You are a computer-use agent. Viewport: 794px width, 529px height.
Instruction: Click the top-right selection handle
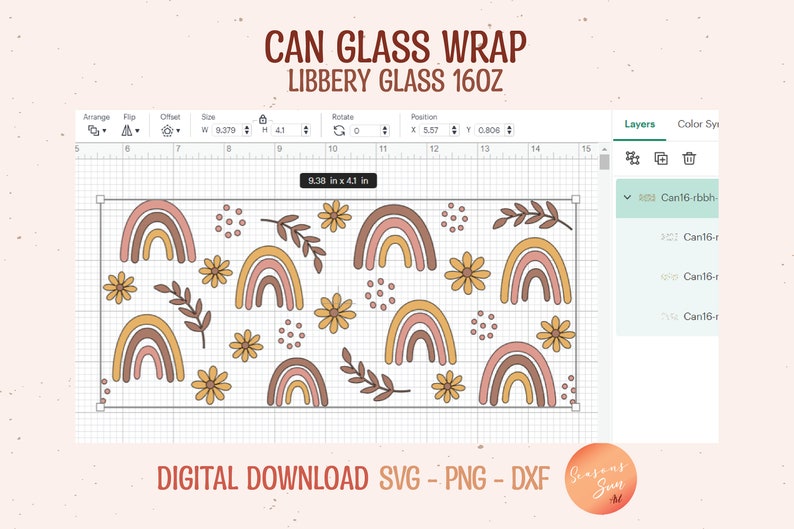(576, 199)
